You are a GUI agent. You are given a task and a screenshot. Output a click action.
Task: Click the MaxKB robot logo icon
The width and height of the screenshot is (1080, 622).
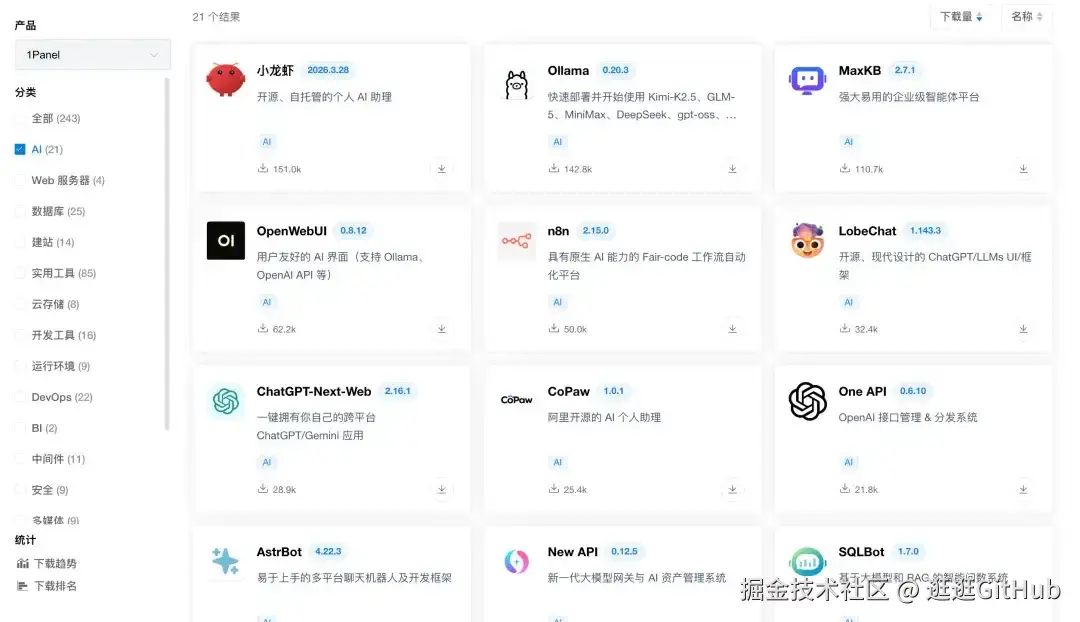(807, 81)
